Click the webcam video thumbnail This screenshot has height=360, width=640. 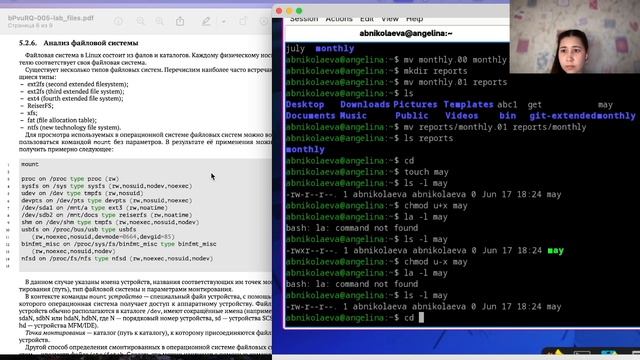click(x=575, y=37)
